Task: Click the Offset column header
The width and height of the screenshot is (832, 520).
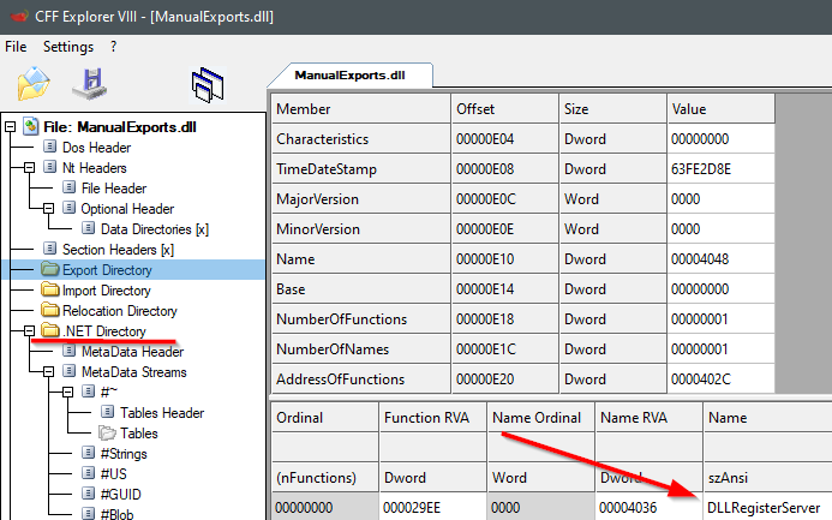Action: (x=505, y=109)
